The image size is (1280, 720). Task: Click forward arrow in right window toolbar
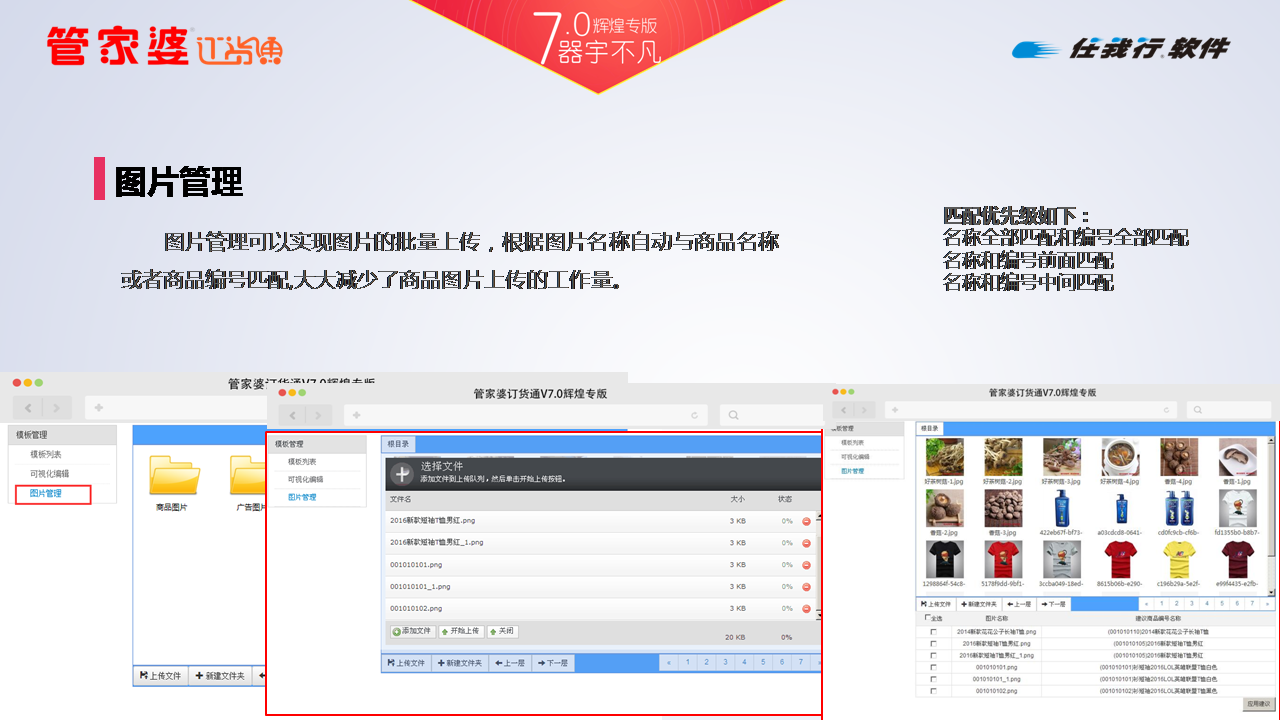click(x=866, y=410)
